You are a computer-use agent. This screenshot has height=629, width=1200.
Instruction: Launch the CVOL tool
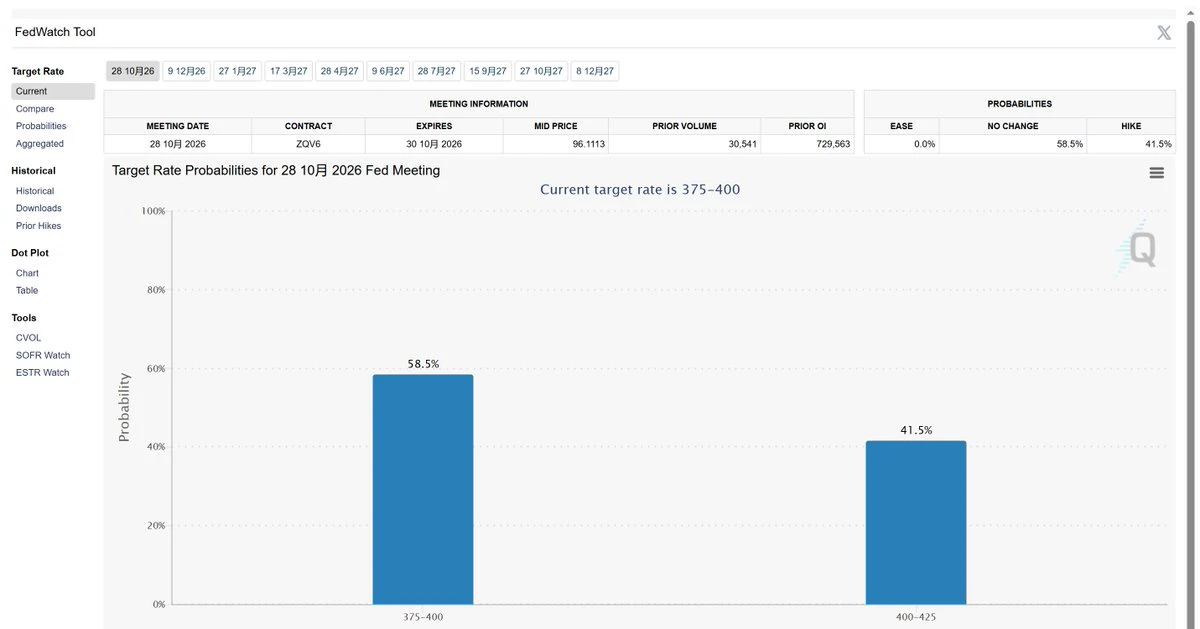(28, 338)
